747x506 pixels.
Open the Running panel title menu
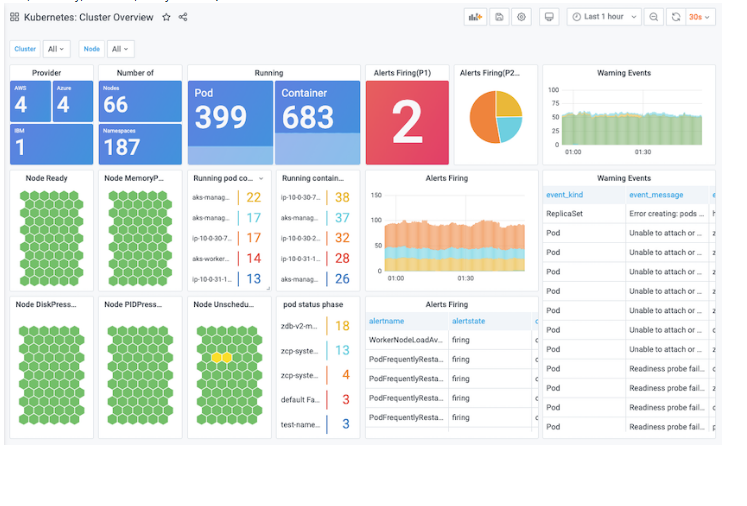pyautogui.click(x=269, y=73)
